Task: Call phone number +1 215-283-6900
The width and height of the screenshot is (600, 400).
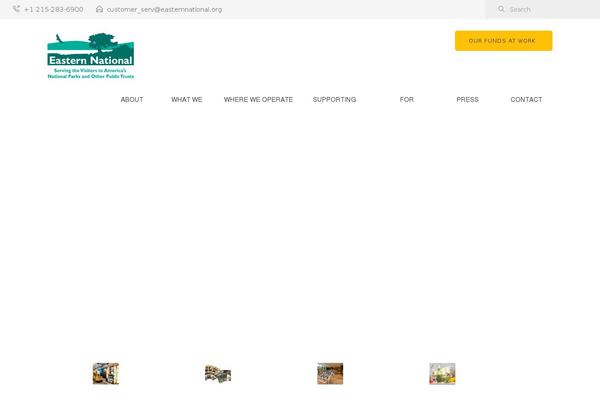Action: 54,9
